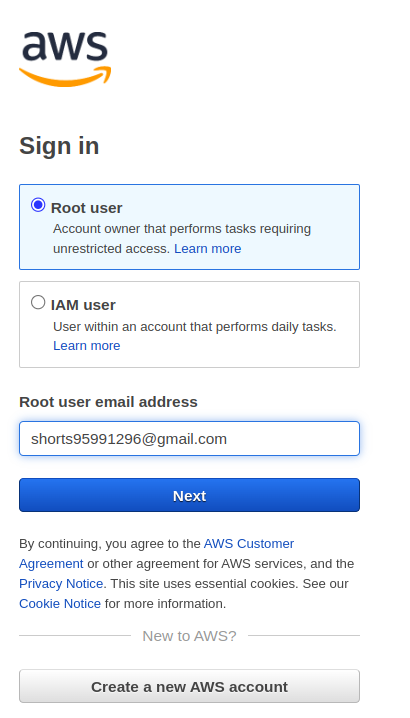The height and width of the screenshot is (718, 410).
Task: Click the blue Next button
Action: point(189,495)
